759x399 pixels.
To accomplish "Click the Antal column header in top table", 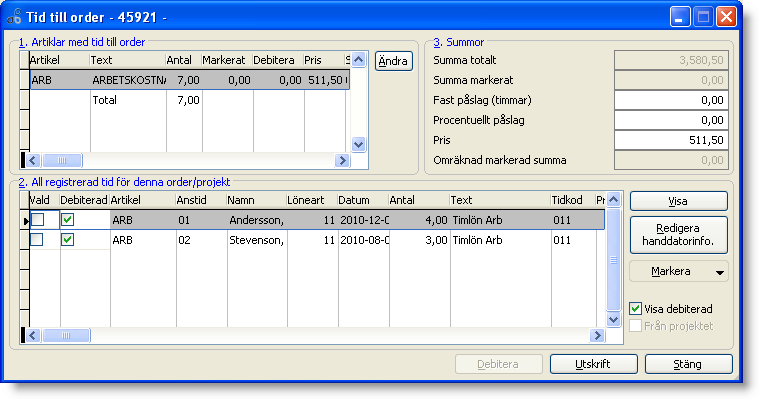I will [183, 60].
